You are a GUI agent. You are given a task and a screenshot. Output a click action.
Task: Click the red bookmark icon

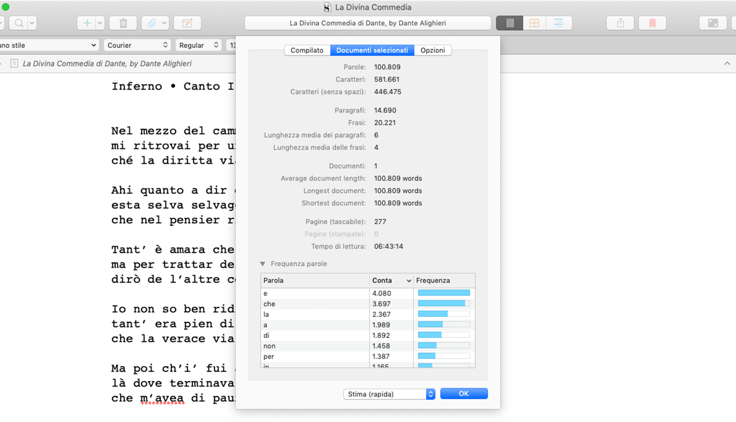pos(652,23)
